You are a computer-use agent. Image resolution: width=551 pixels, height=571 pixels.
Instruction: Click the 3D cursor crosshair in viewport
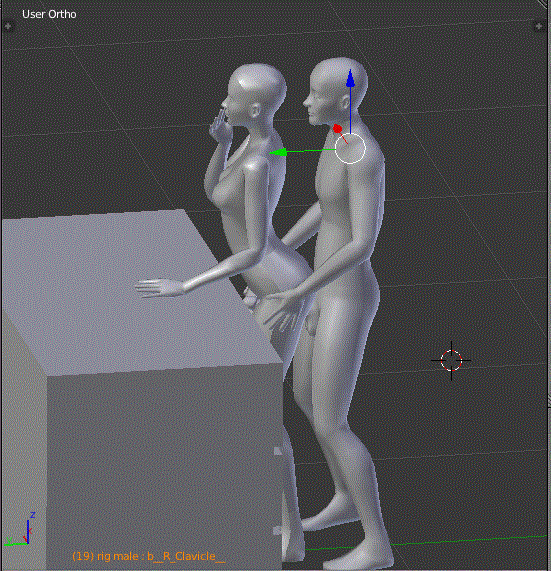click(x=451, y=361)
